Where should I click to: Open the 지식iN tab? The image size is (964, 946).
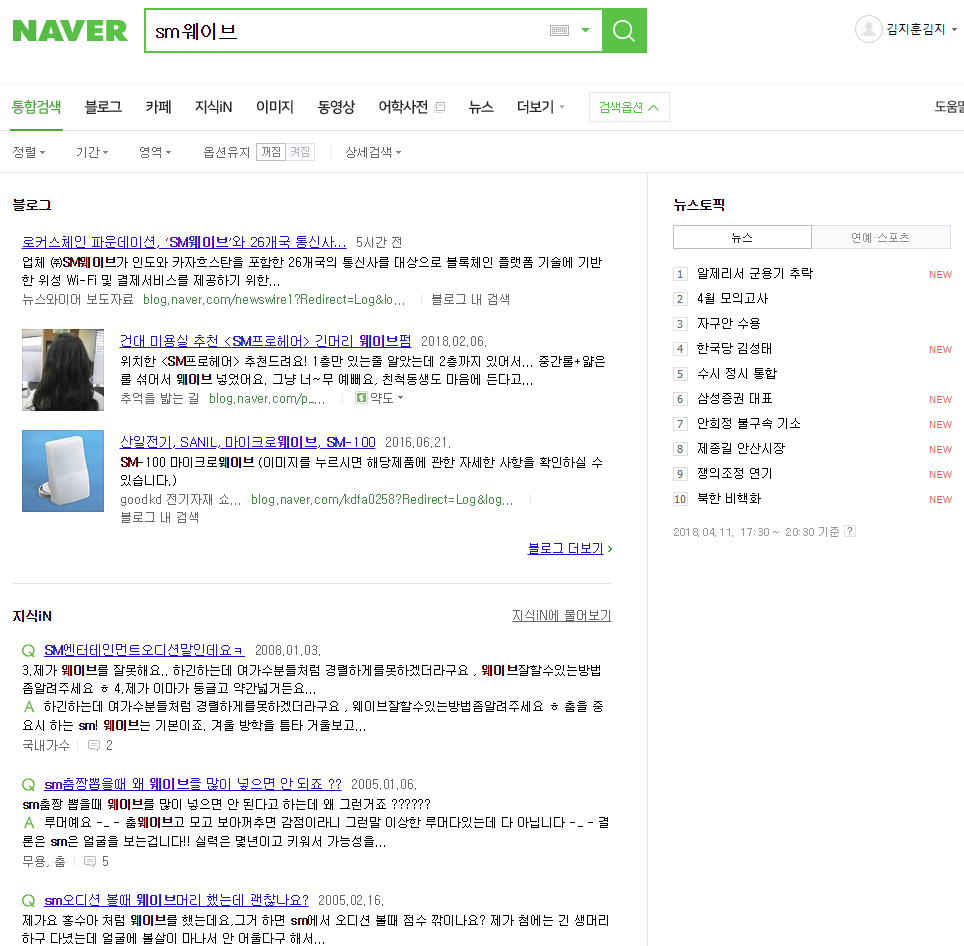click(213, 107)
